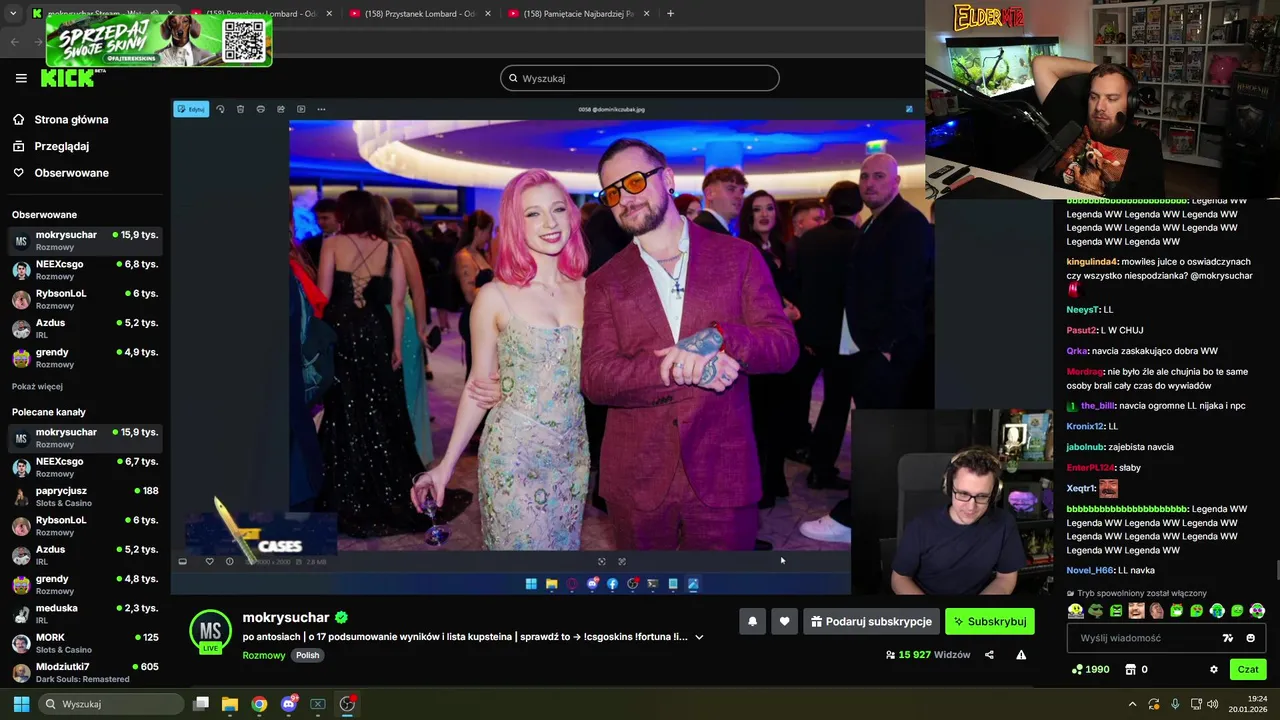Open Task View on taskbar

(201, 704)
